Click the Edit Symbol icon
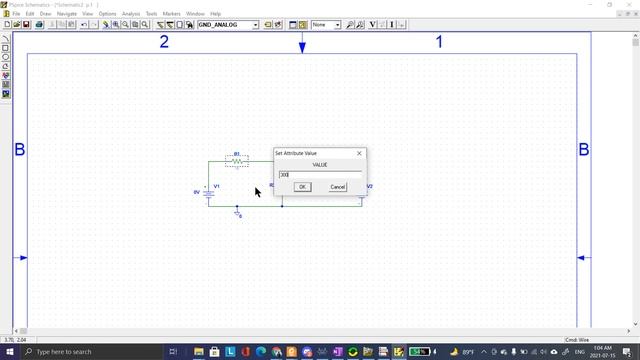 tap(278, 25)
